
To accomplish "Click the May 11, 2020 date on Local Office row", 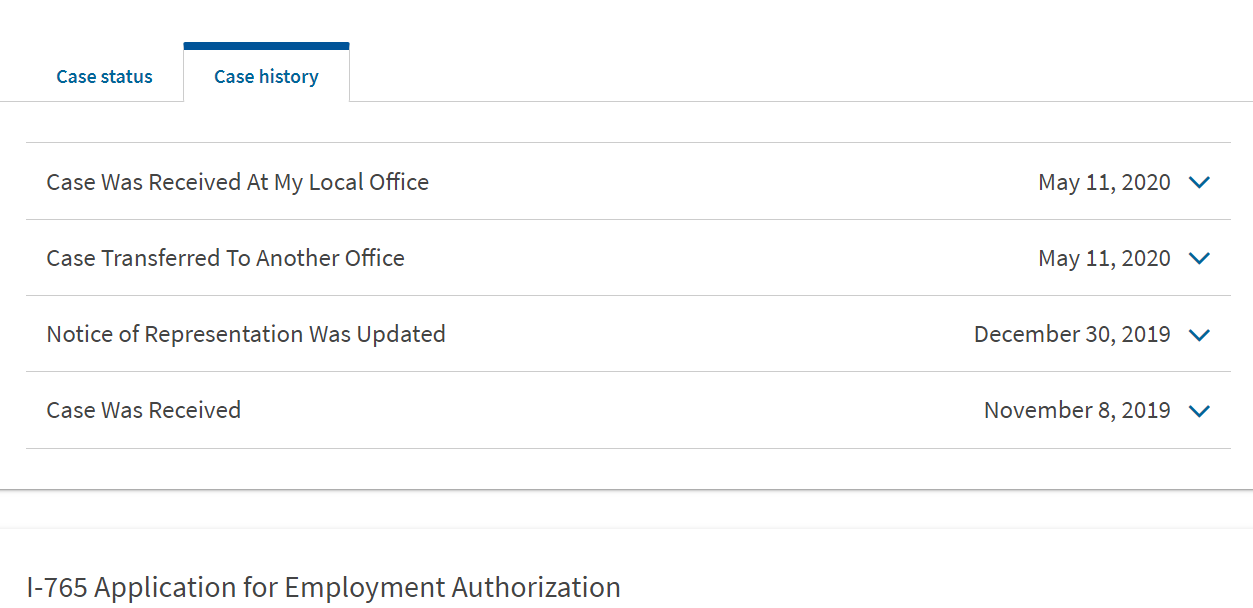I will pos(1104,183).
